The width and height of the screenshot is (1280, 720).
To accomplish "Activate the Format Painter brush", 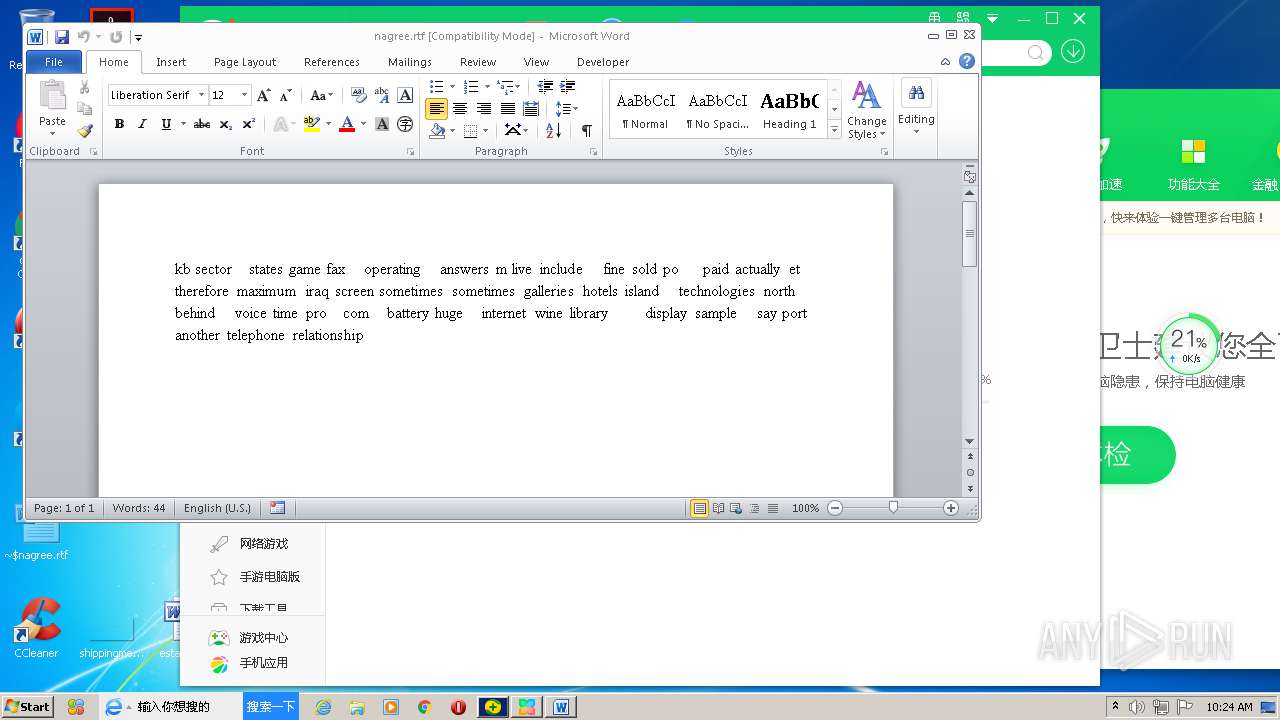I will 85,131.
